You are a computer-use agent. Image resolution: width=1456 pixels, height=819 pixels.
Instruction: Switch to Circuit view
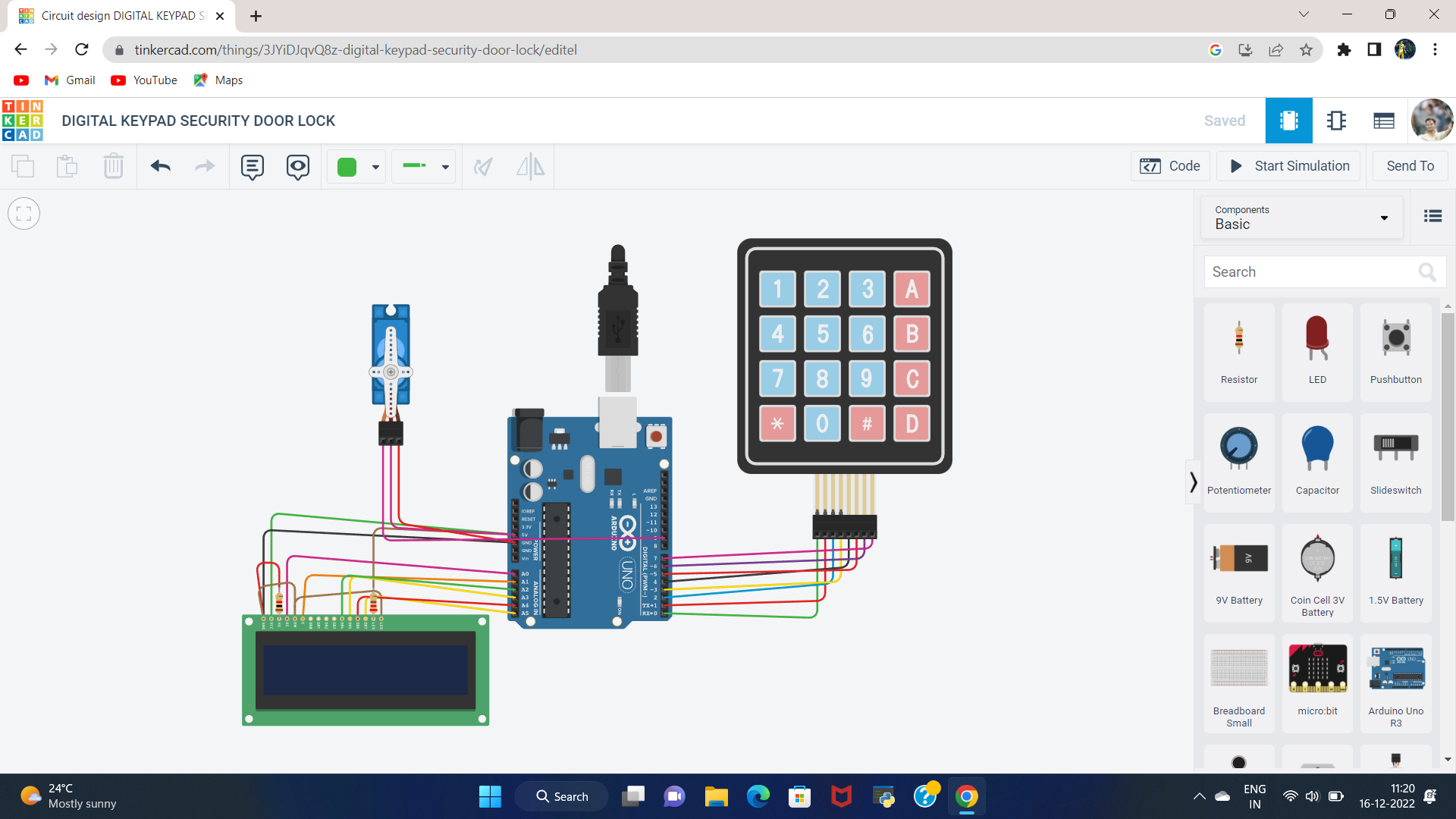click(x=1289, y=121)
